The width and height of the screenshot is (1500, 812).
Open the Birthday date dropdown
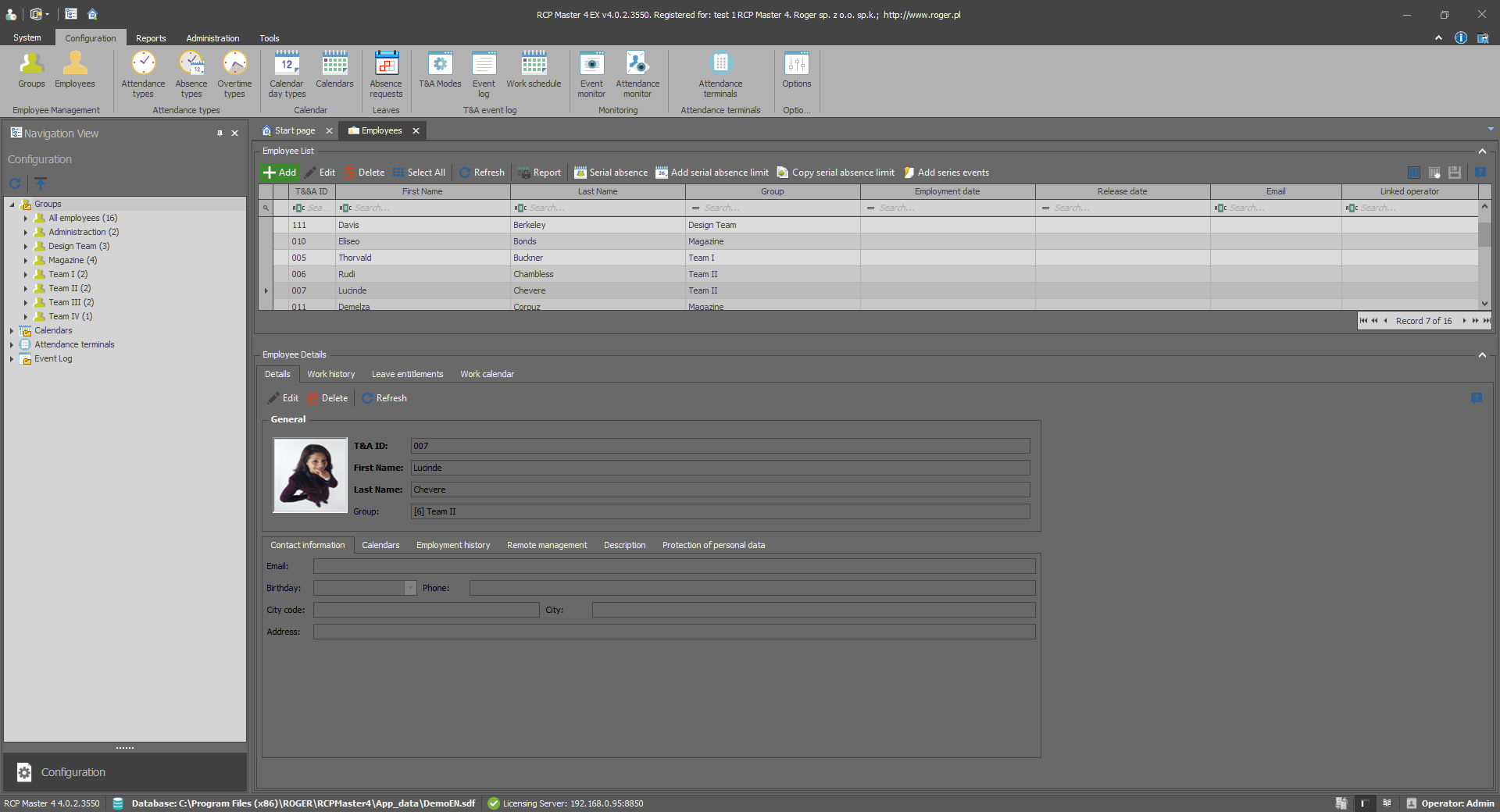click(x=410, y=588)
